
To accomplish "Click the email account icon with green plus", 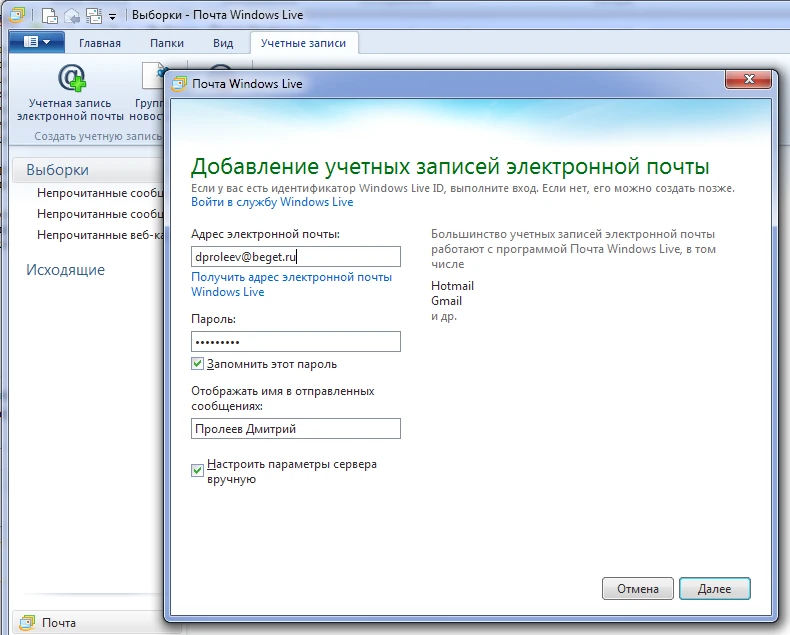I will (x=70, y=77).
